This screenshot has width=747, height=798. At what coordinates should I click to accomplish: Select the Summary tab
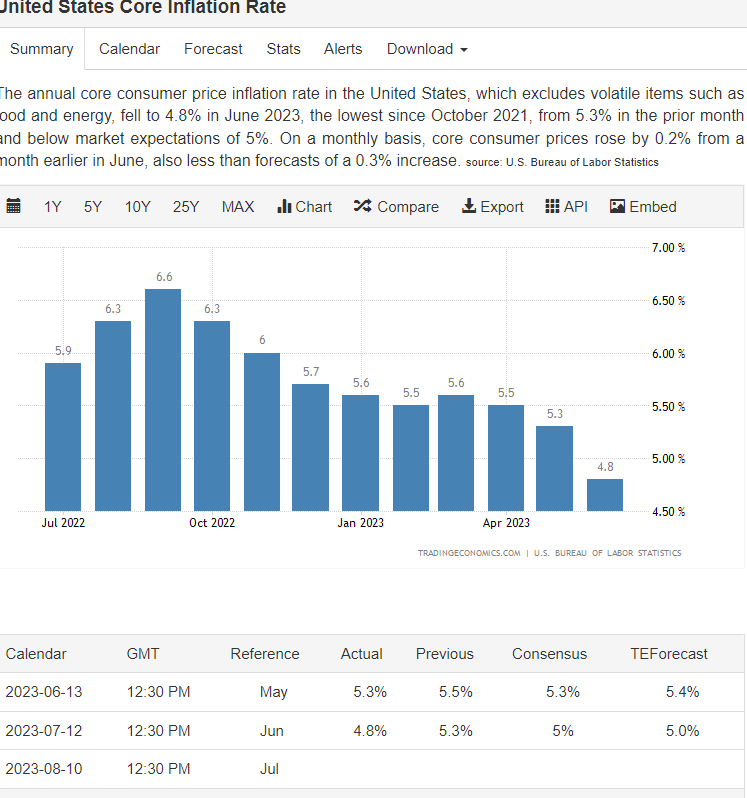42,49
